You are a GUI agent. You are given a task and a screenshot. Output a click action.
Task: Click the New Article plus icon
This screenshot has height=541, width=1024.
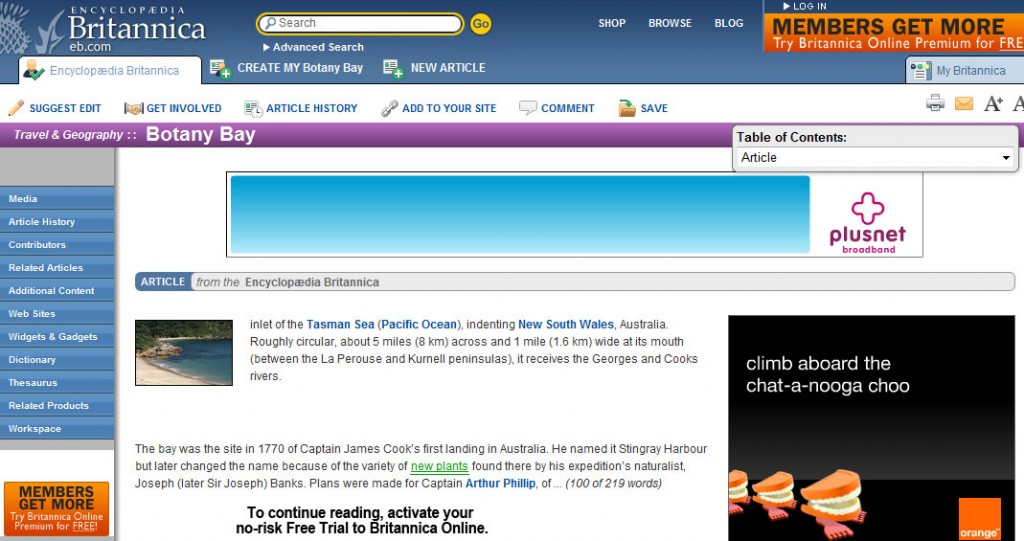pyautogui.click(x=393, y=68)
